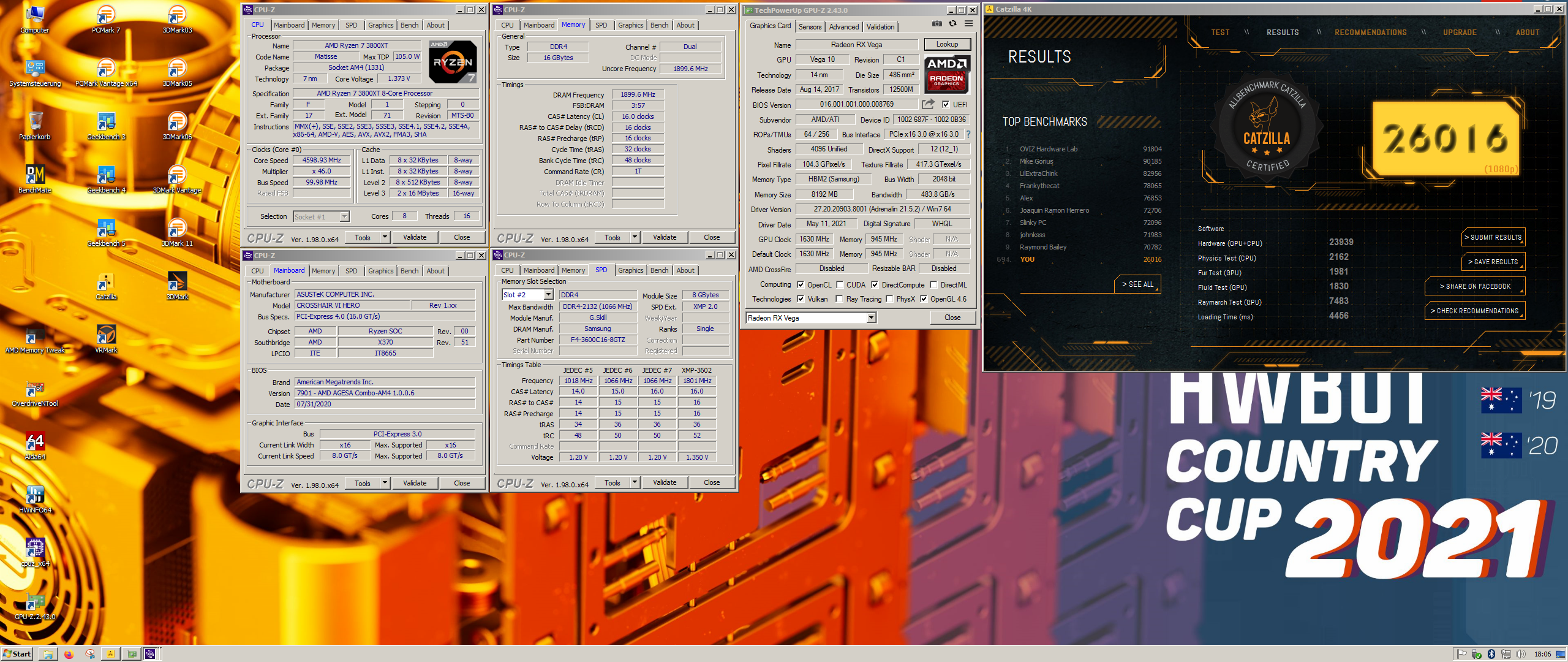This screenshot has width=1568, height=662.
Task: Open the HWiNFO64 desktop icon
Action: pos(35,498)
